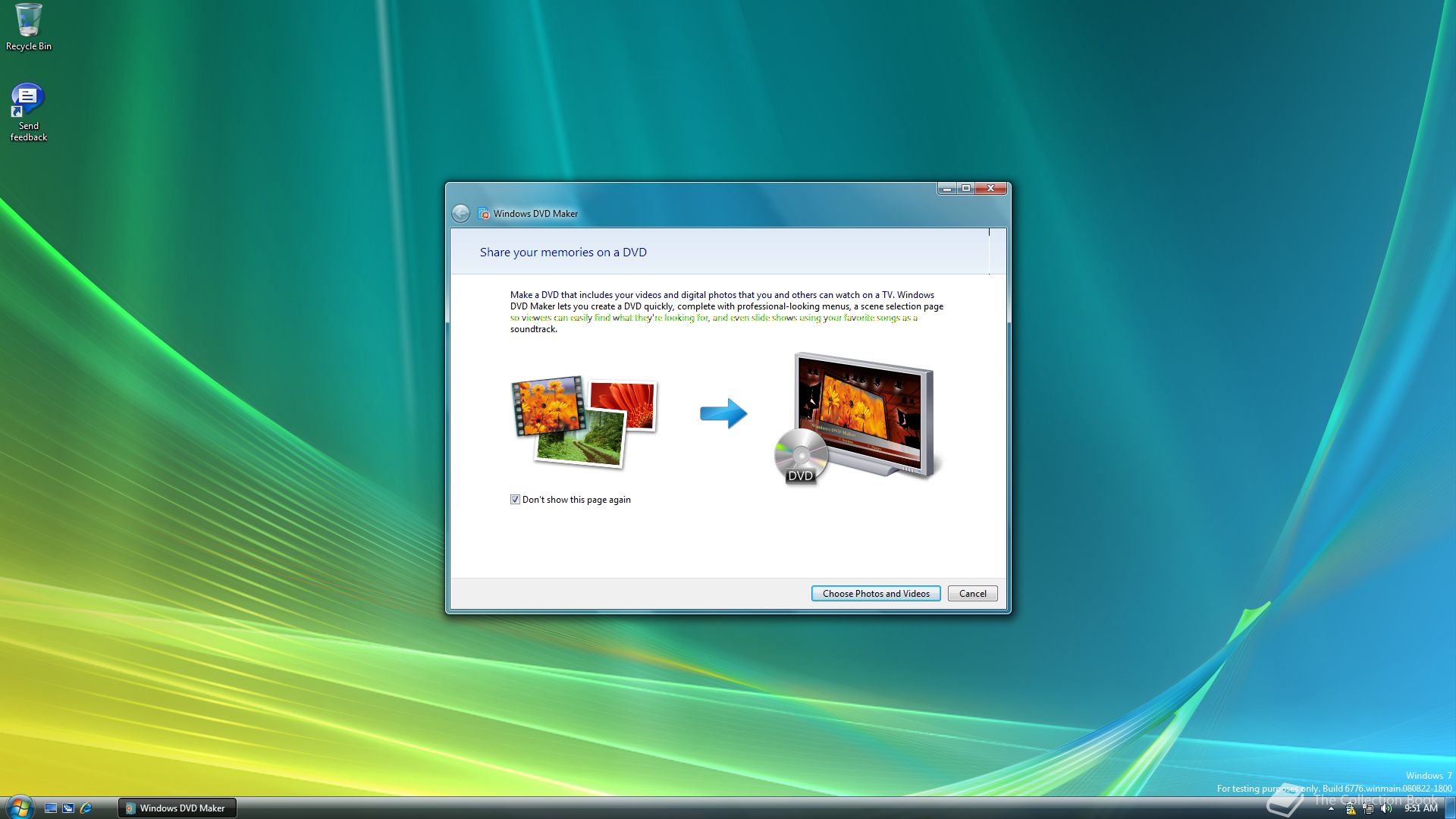Viewport: 1456px width, 819px height.
Task: Click the Share your memories on a DVD heading
Action: pyautogui.click(x=563, y=253)
